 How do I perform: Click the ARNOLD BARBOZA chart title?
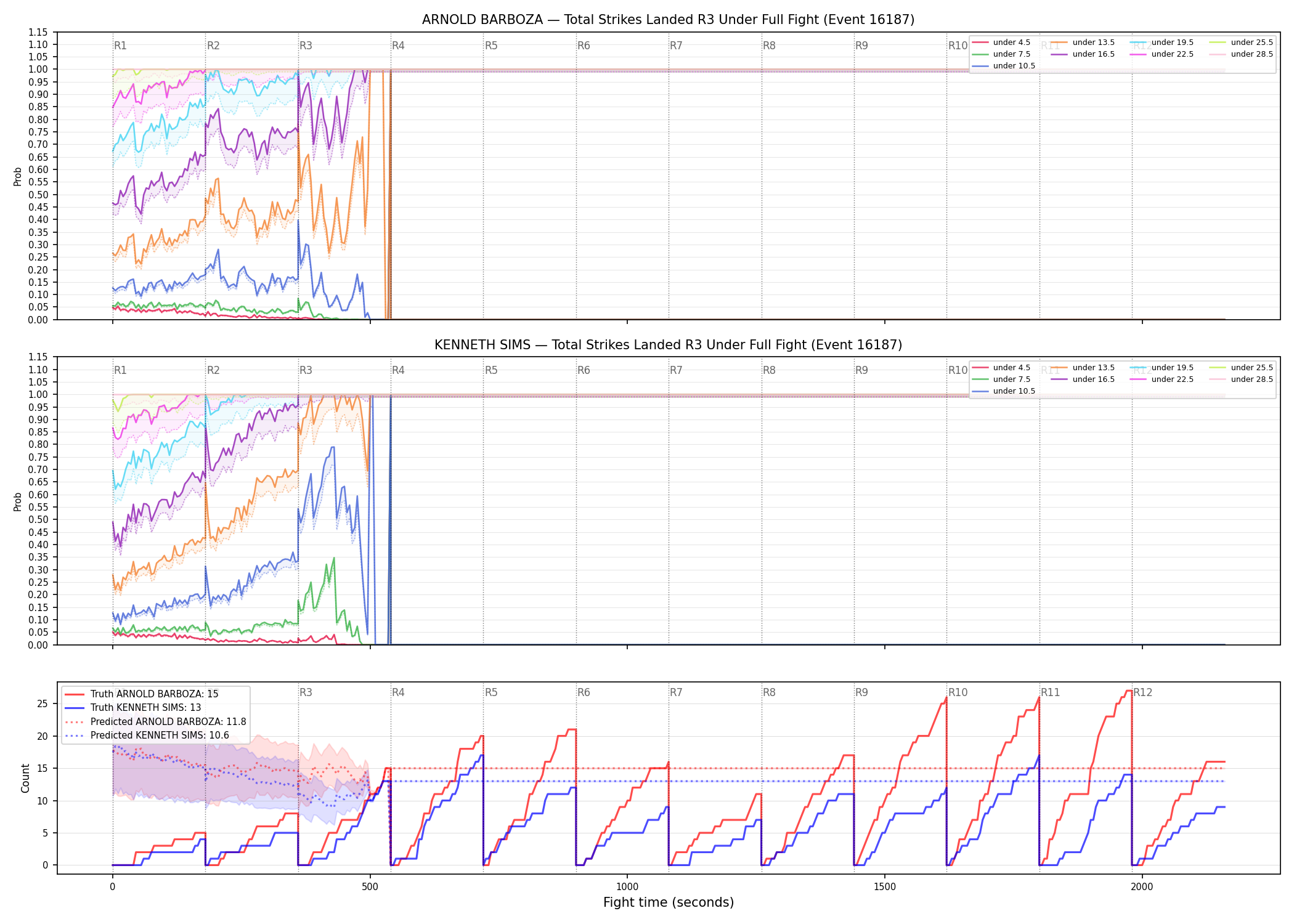pos(668,20)
